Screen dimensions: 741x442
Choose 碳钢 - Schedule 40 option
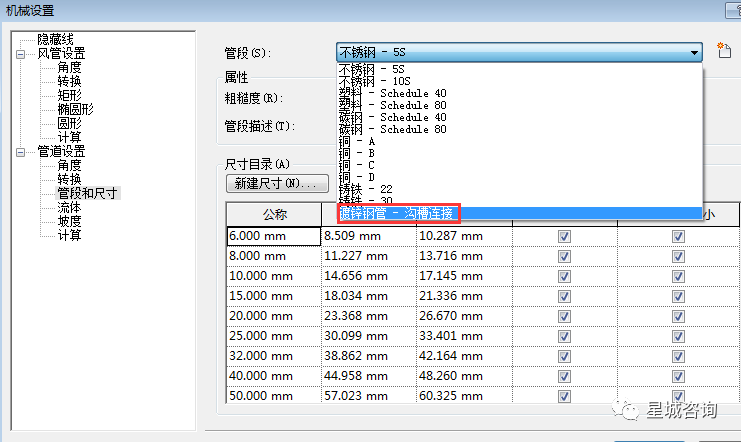coord(520,117)
